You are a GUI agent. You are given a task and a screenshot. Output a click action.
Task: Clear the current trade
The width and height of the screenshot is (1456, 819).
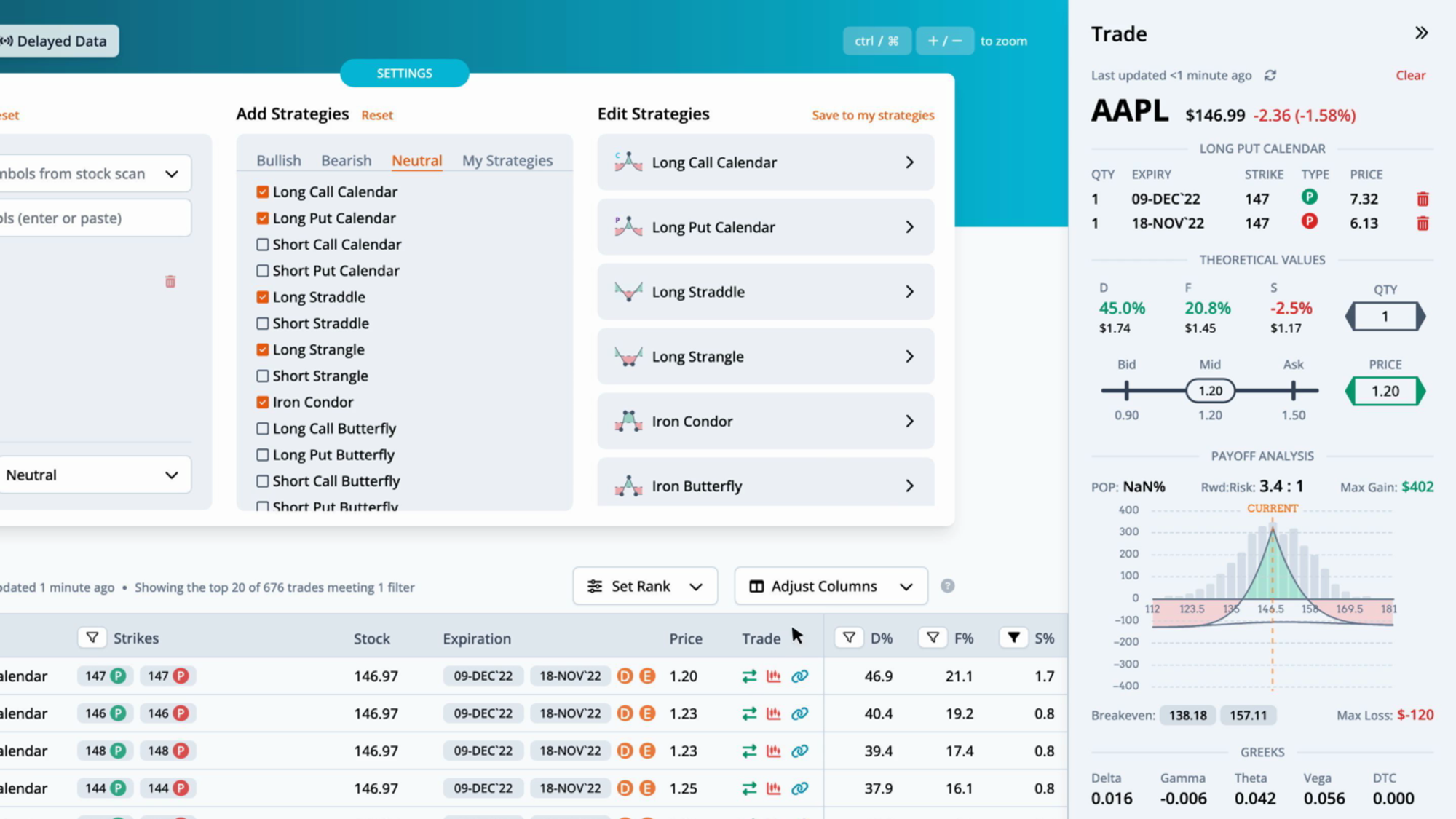tap(1410, 75)
